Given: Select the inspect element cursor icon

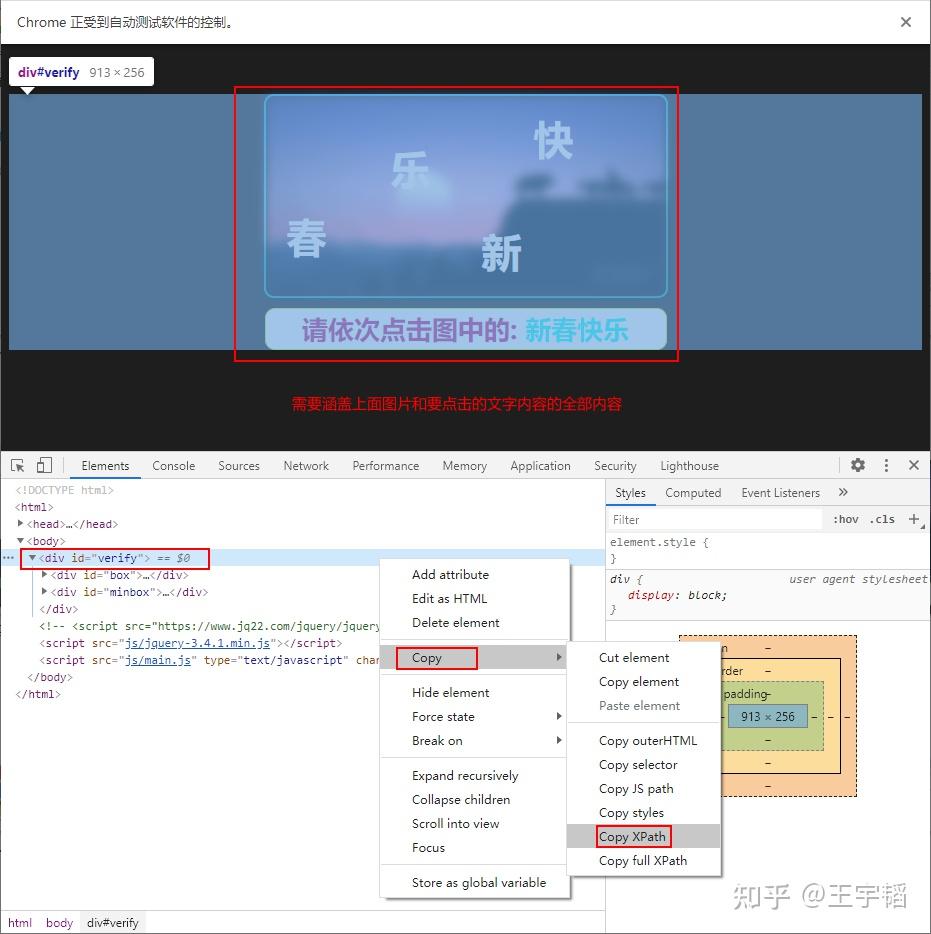Looking at the screenshot, I should click(16, 465).
